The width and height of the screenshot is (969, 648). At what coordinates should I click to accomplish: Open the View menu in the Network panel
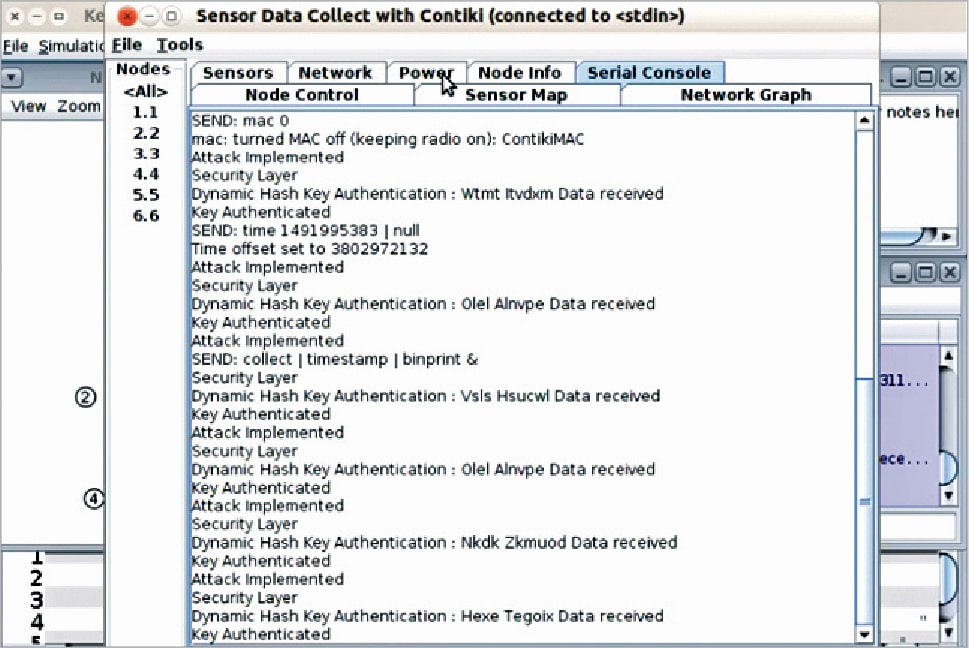(28, 106)
